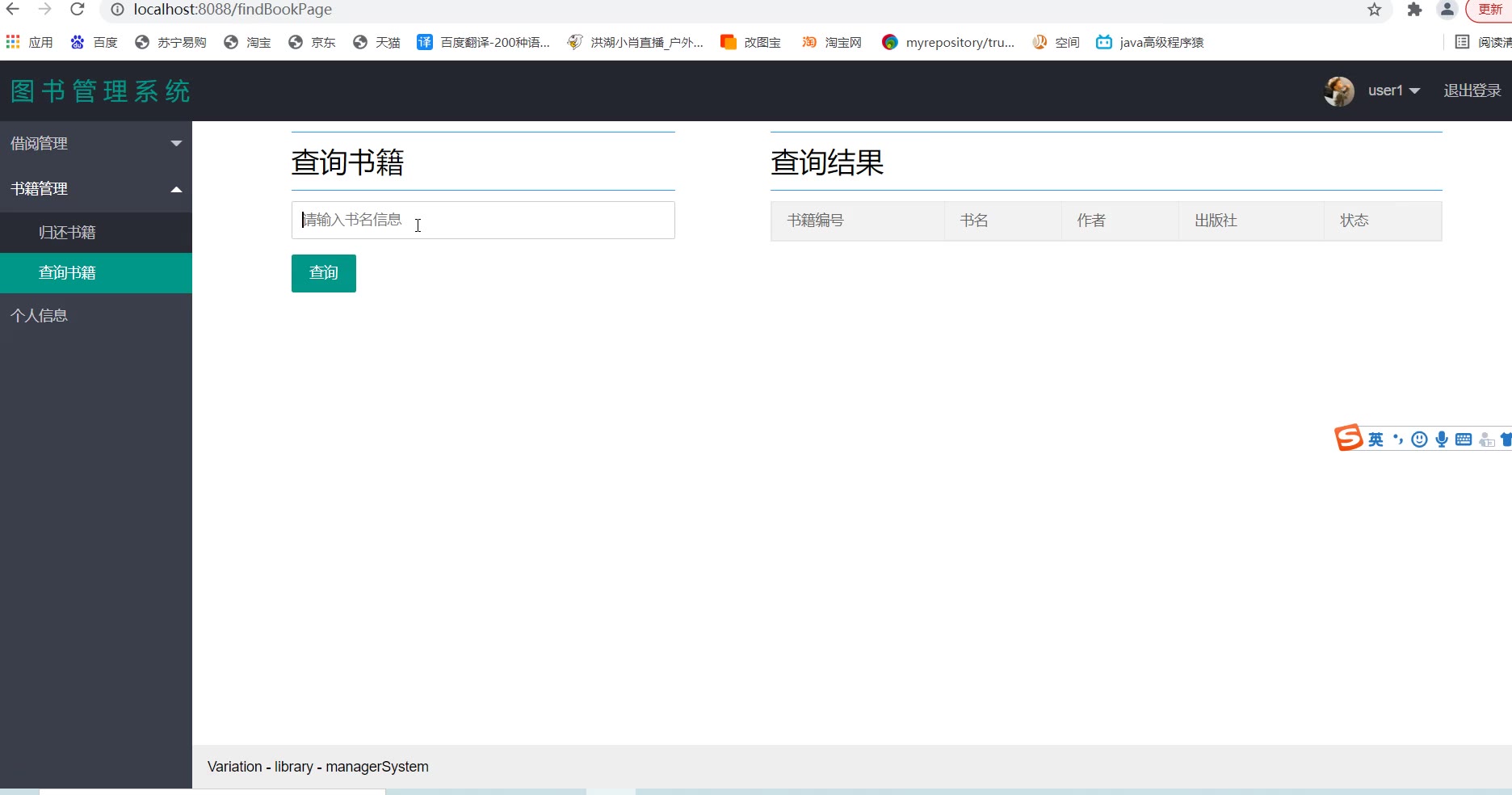Open the java高级程序猿 bookmark

coord(1150,42)
